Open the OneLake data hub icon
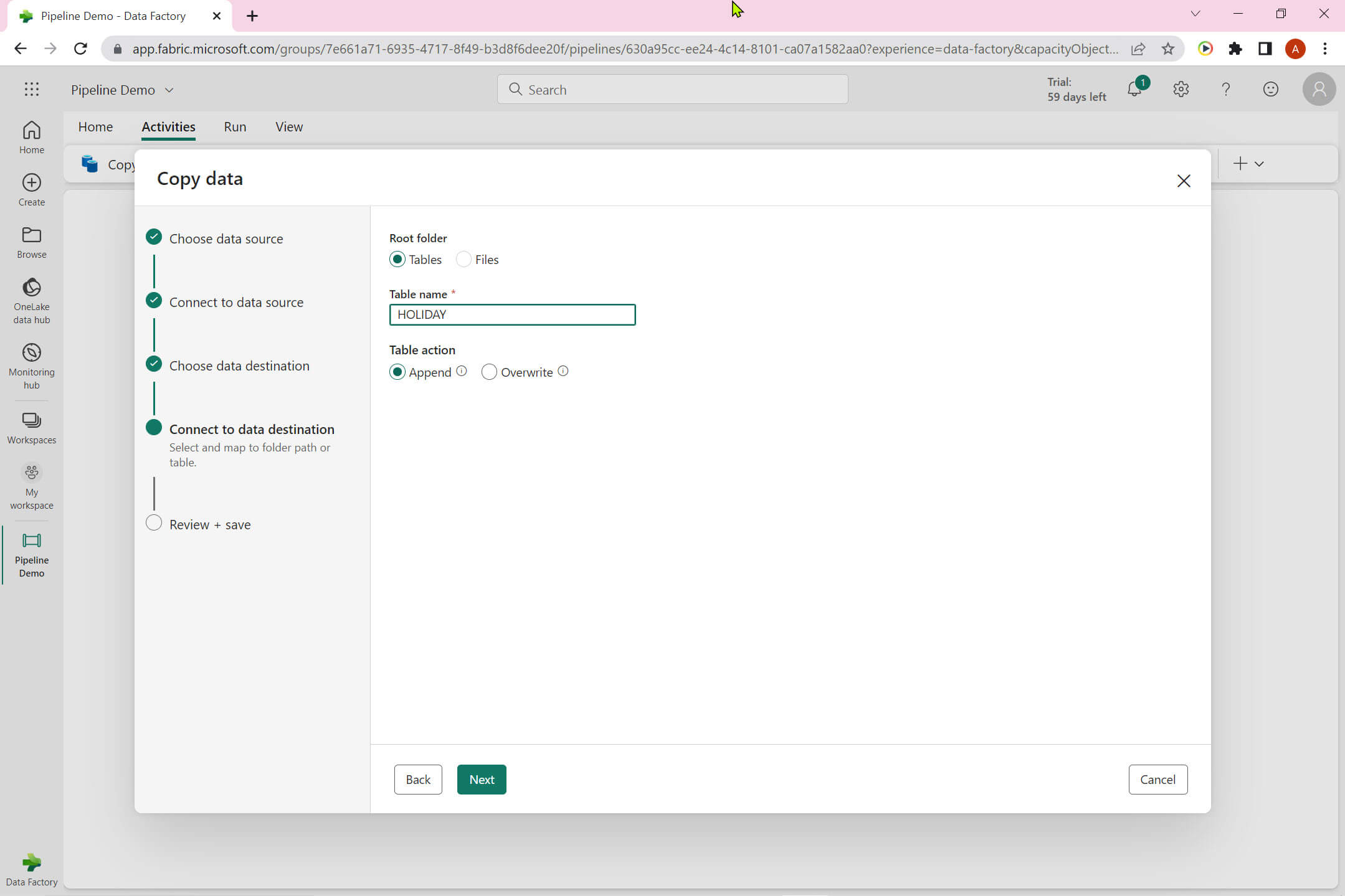 (x=32, y=288)
